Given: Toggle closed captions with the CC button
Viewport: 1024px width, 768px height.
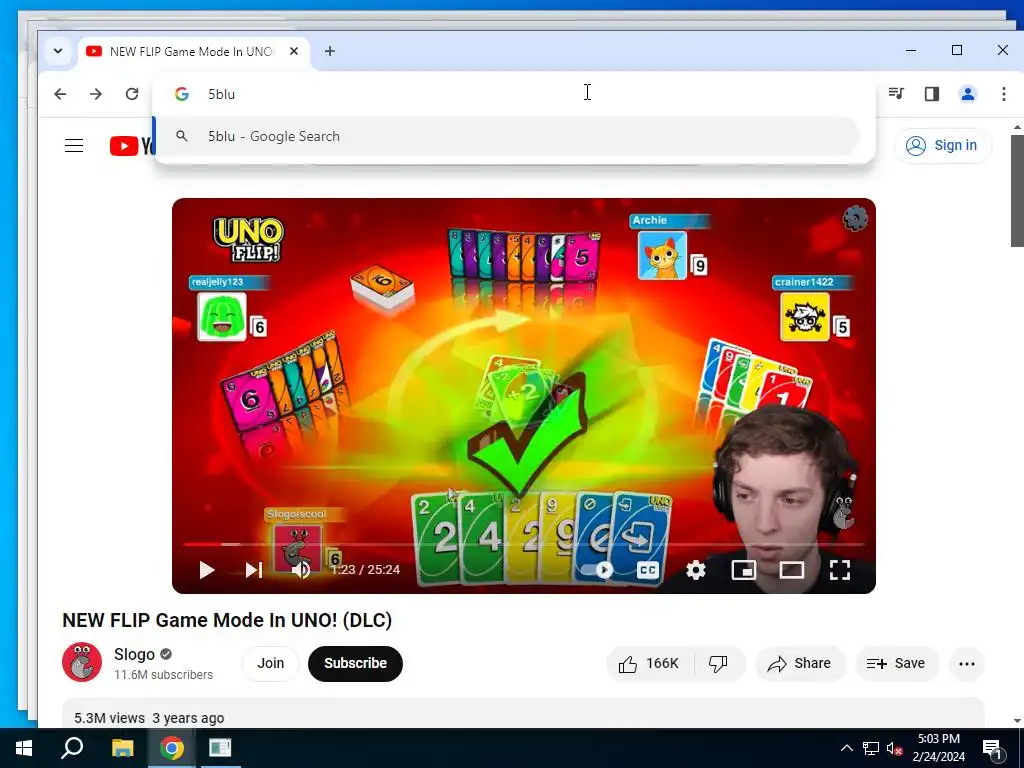Looking at the screenshot, I should (x=647, y=570).
